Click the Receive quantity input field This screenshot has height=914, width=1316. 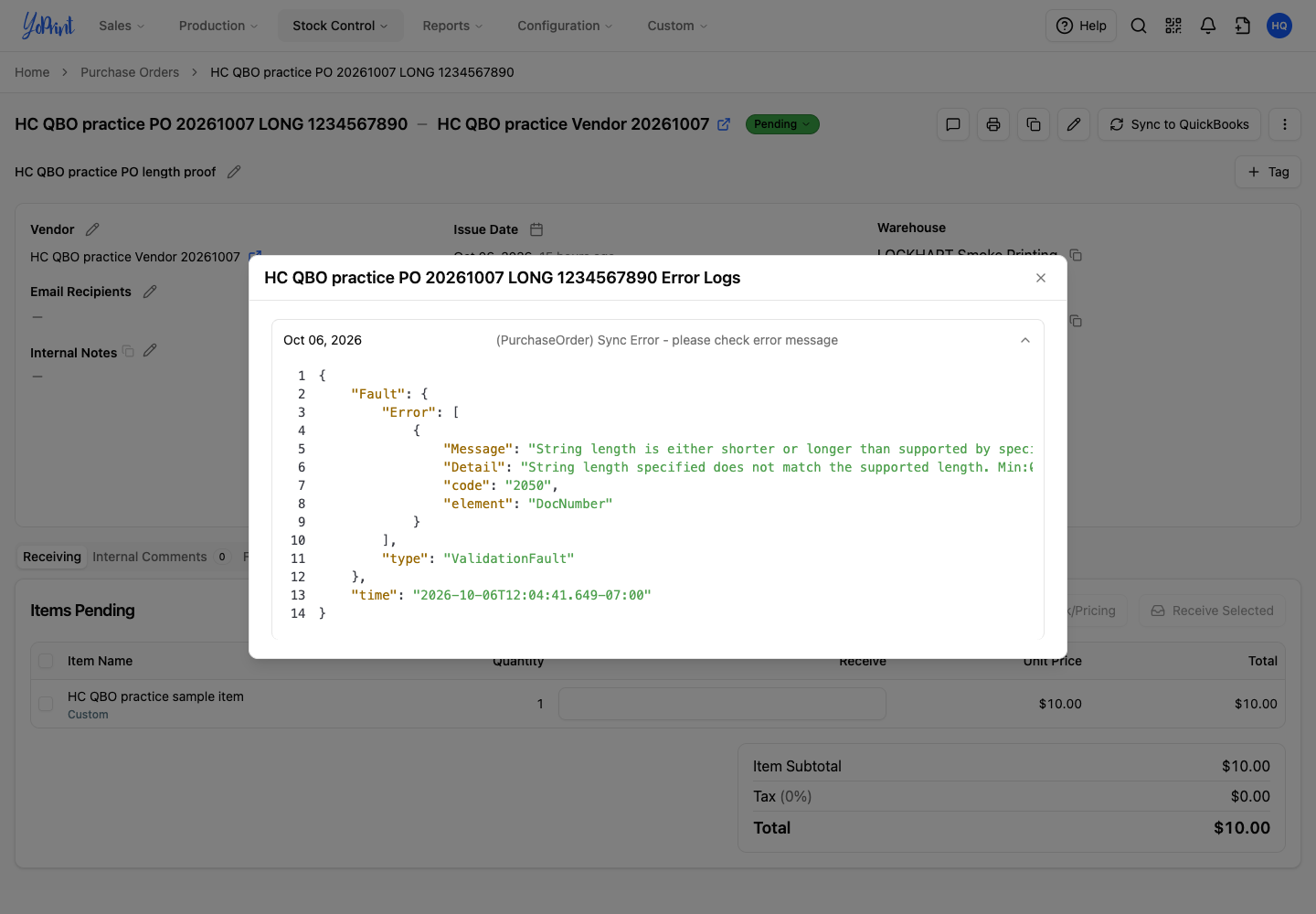[x=722, y=704]
